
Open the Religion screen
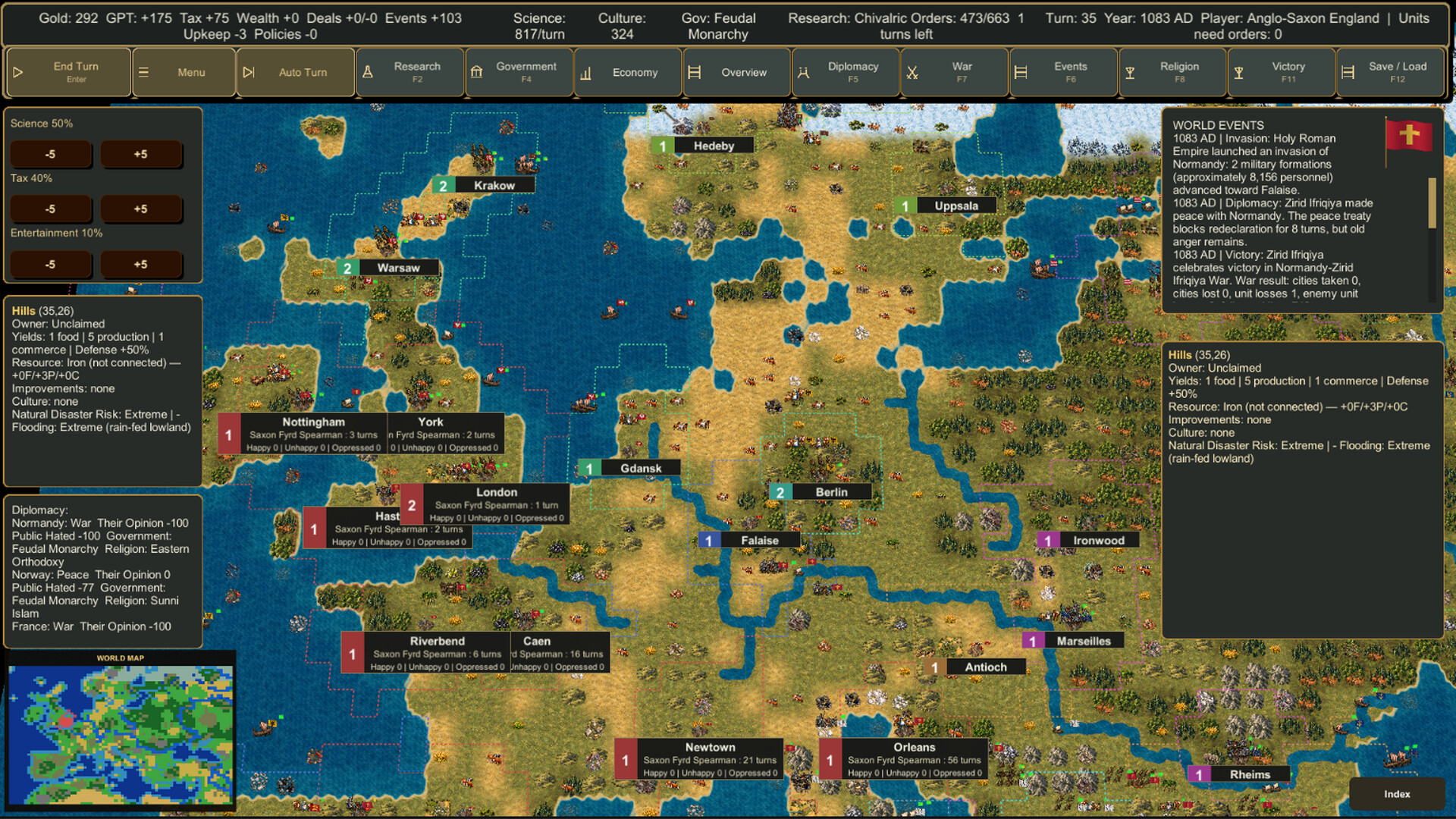pyautogui.click(x=1172, y=73)
